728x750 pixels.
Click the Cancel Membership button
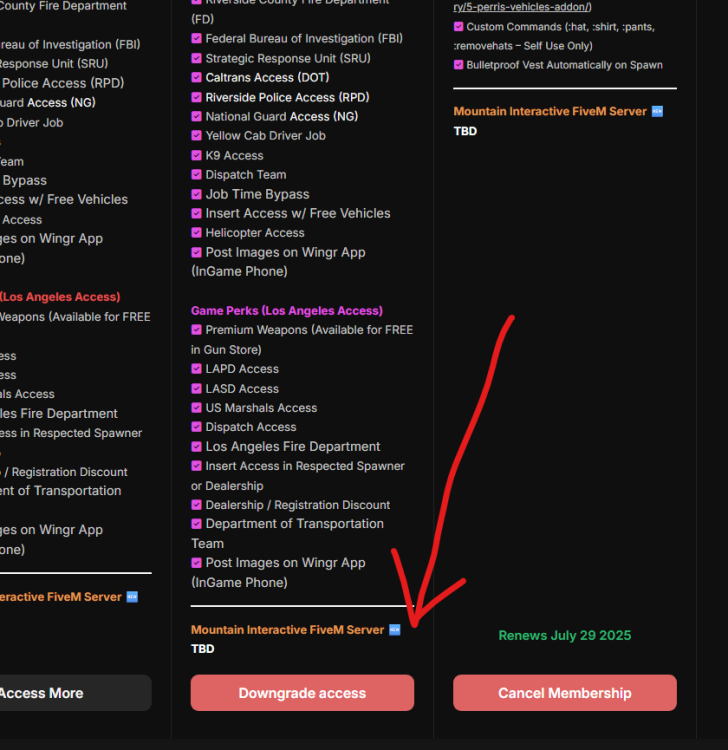(x=565, y=693)
